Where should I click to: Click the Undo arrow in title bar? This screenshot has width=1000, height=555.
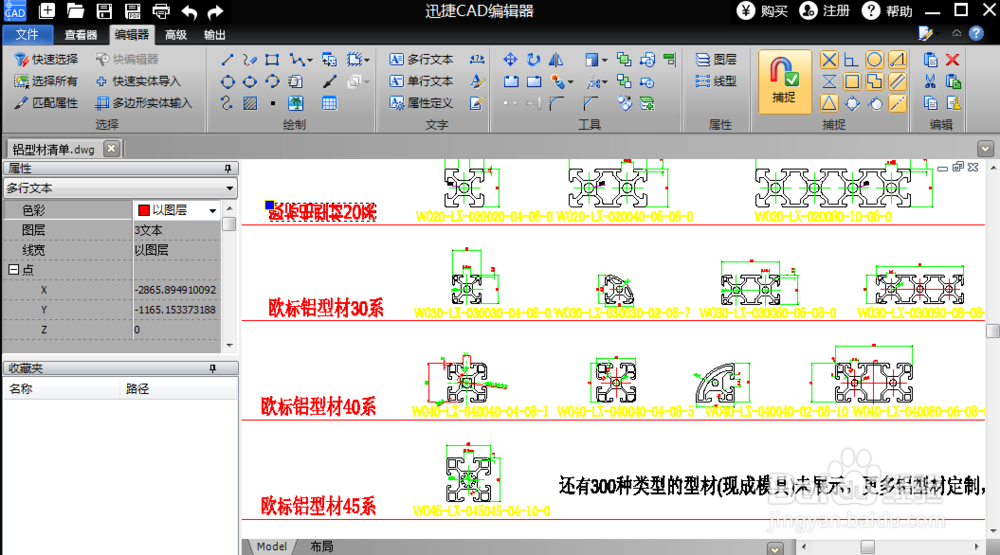pos(189,11)
